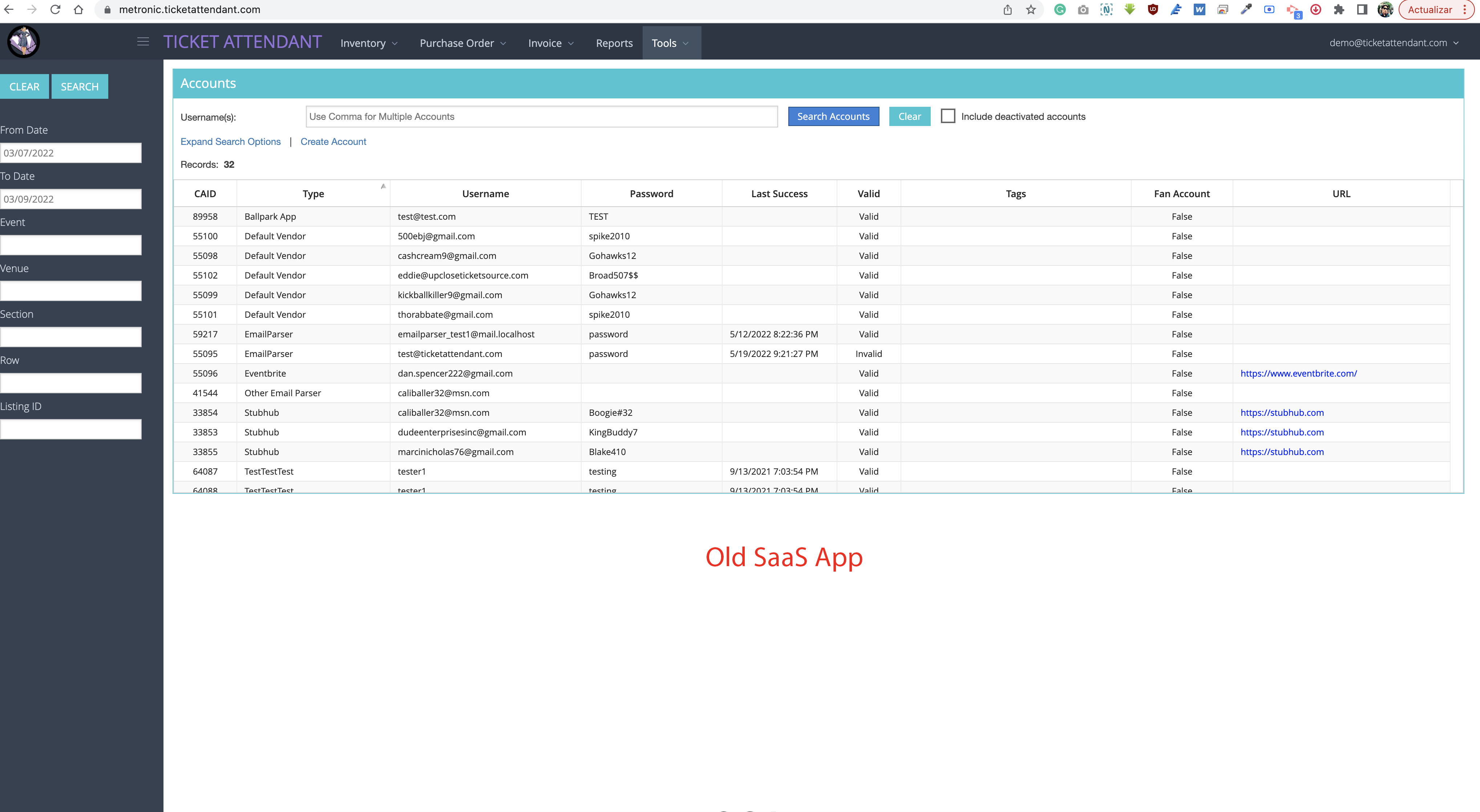
Task: Click the Search Accounts button
Action: click(833, 117)
